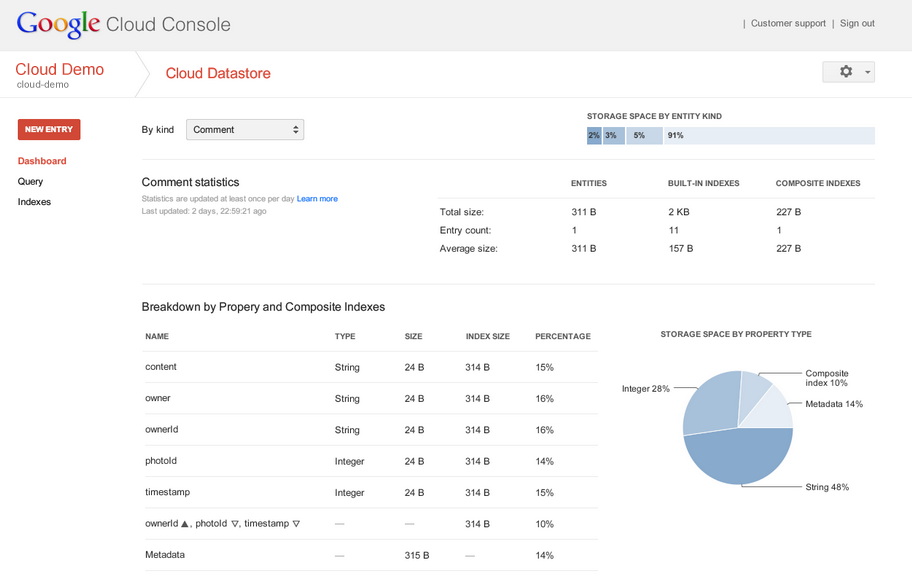This screenshot has height=587, width=912.
Task: Open the By kind Comment dropdown
Action: click(x=245, y=130)
